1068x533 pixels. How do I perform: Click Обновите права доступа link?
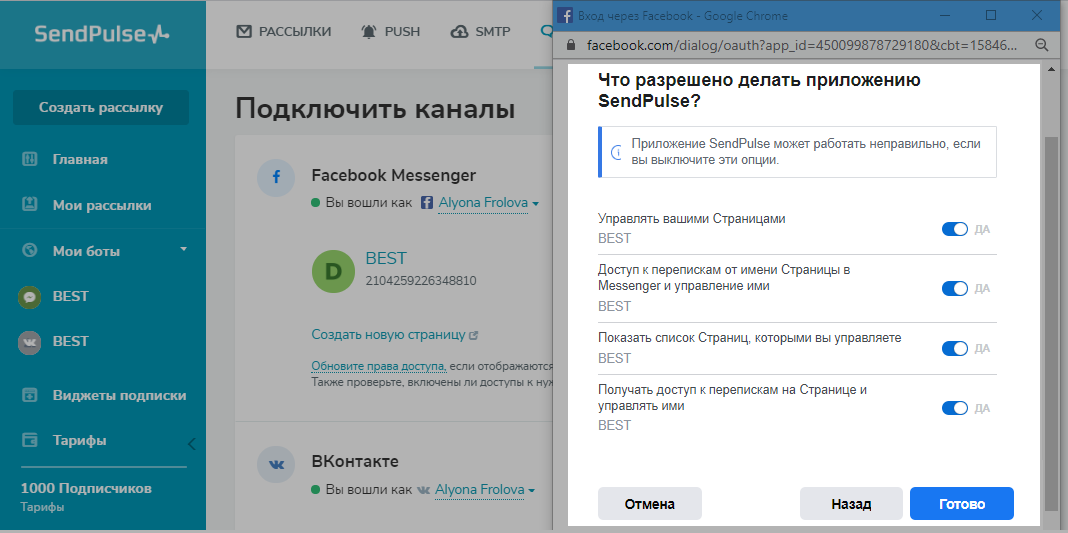(378, 366)
